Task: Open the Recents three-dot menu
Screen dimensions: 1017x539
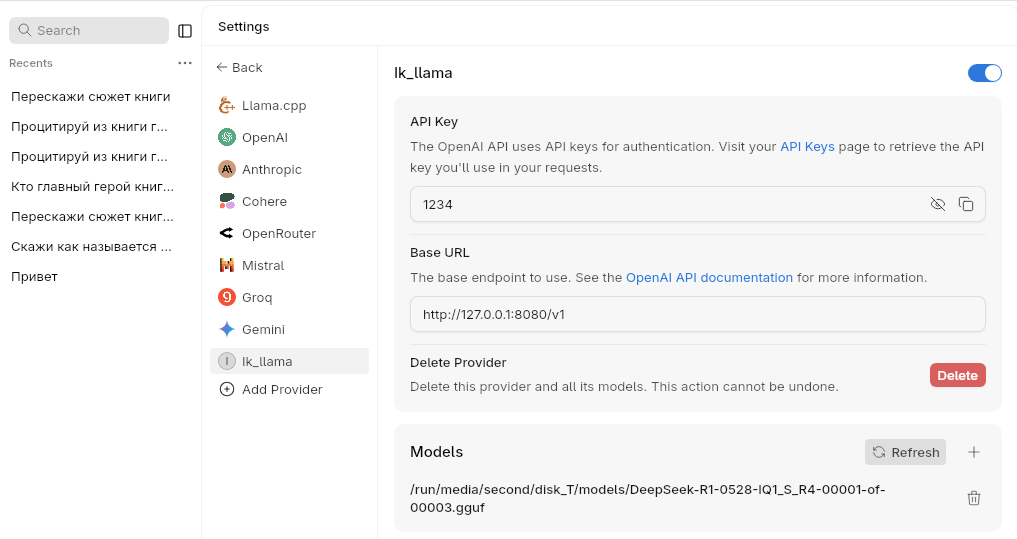Action: click(x=185, y=63)
